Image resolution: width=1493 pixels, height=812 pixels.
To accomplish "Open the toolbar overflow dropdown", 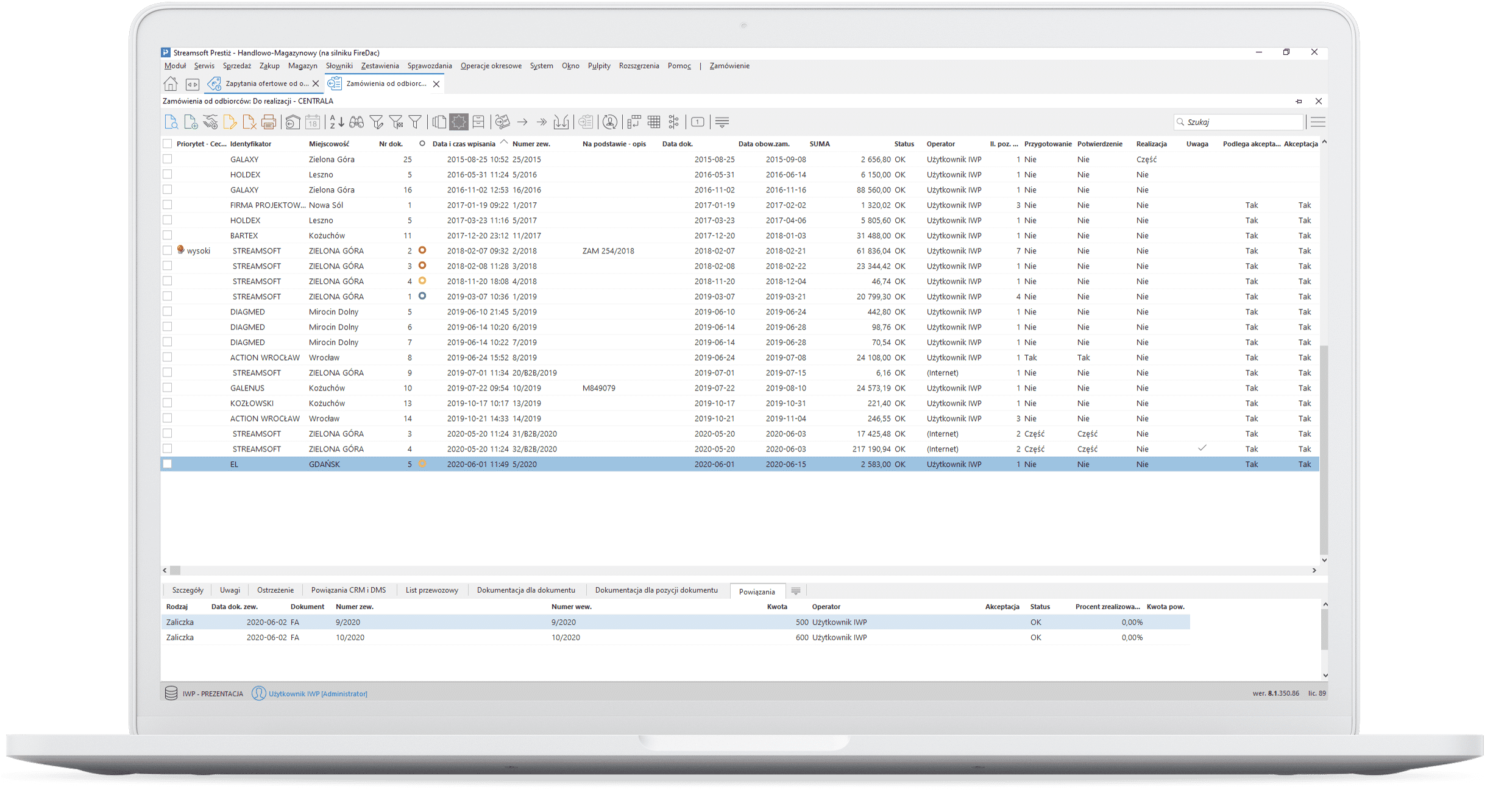I will click(x=722, y=122).
